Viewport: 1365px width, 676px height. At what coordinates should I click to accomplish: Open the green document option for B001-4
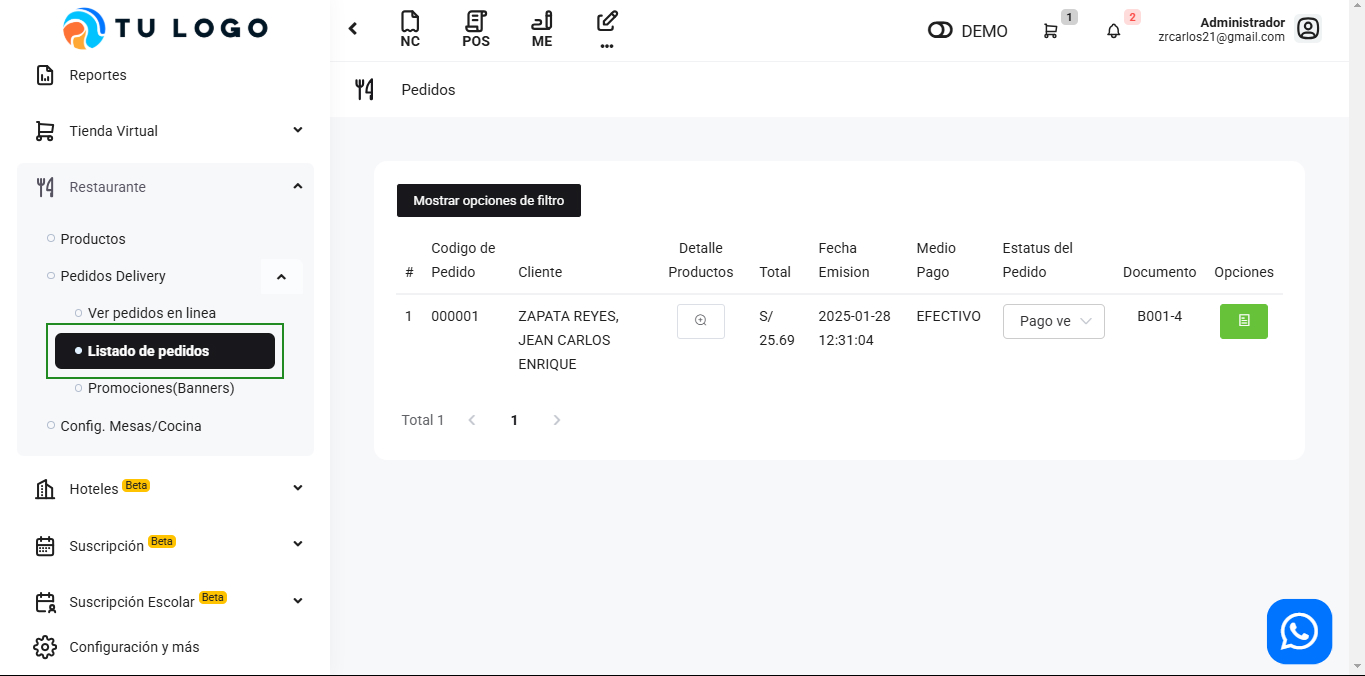1243,321
